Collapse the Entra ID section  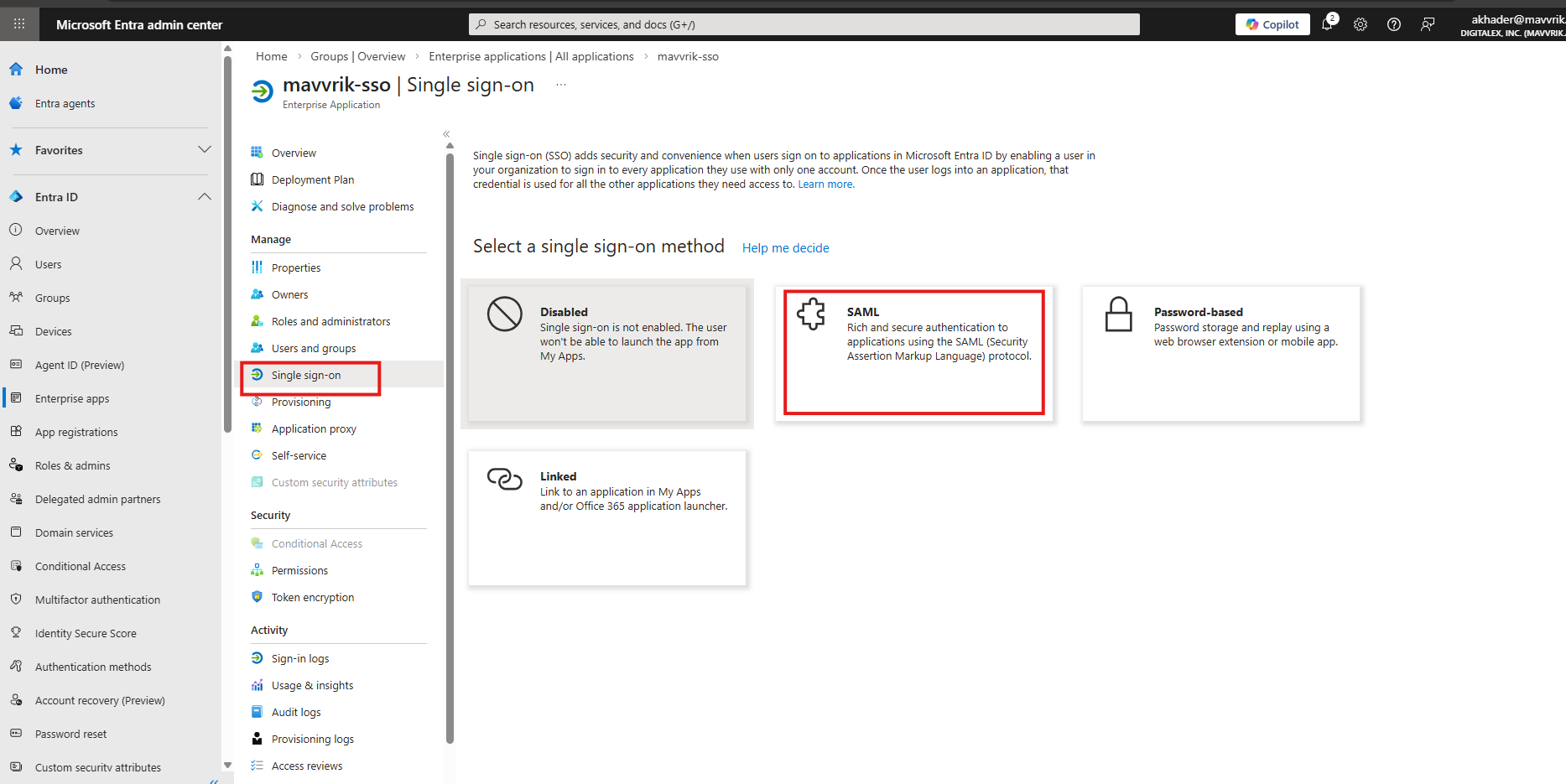click(x=204, y=197)
